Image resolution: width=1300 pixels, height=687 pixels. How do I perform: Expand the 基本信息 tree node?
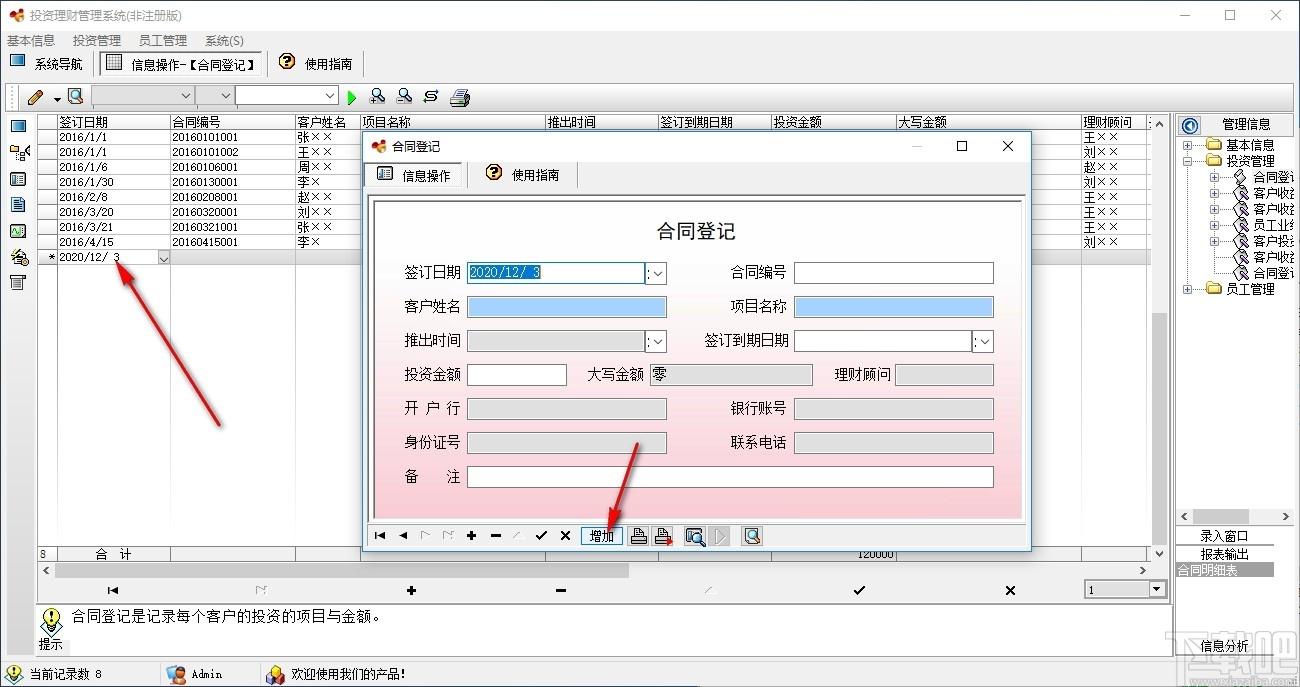point(1188,145)
